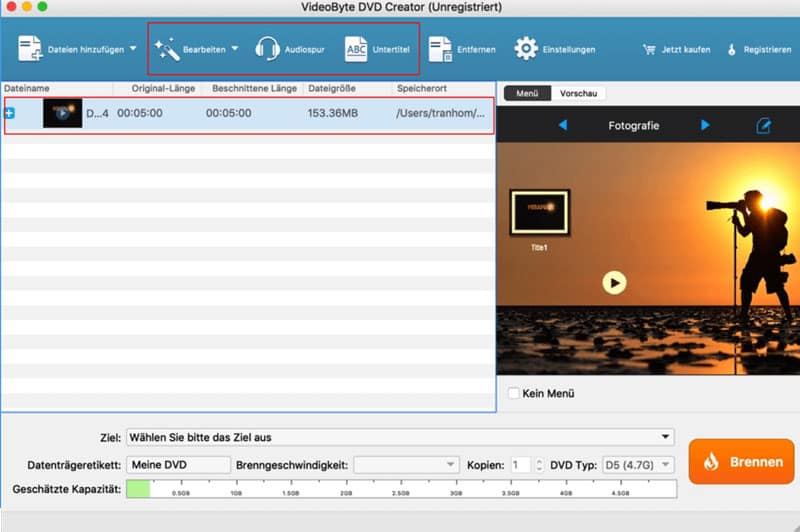Screen dimensions: 800x532
Task: Click the Einstellungen label
Action: (x=569, y=49)
